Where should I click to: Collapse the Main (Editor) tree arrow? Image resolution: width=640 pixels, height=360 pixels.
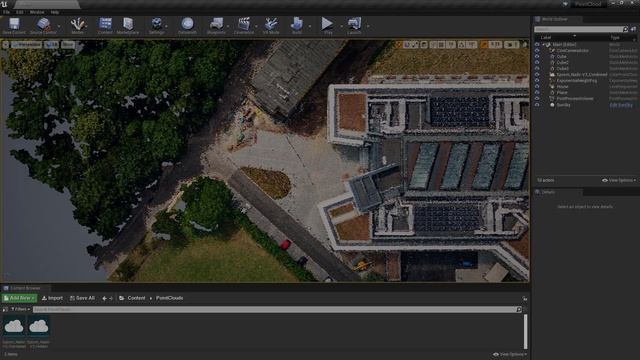click(544, 44)
